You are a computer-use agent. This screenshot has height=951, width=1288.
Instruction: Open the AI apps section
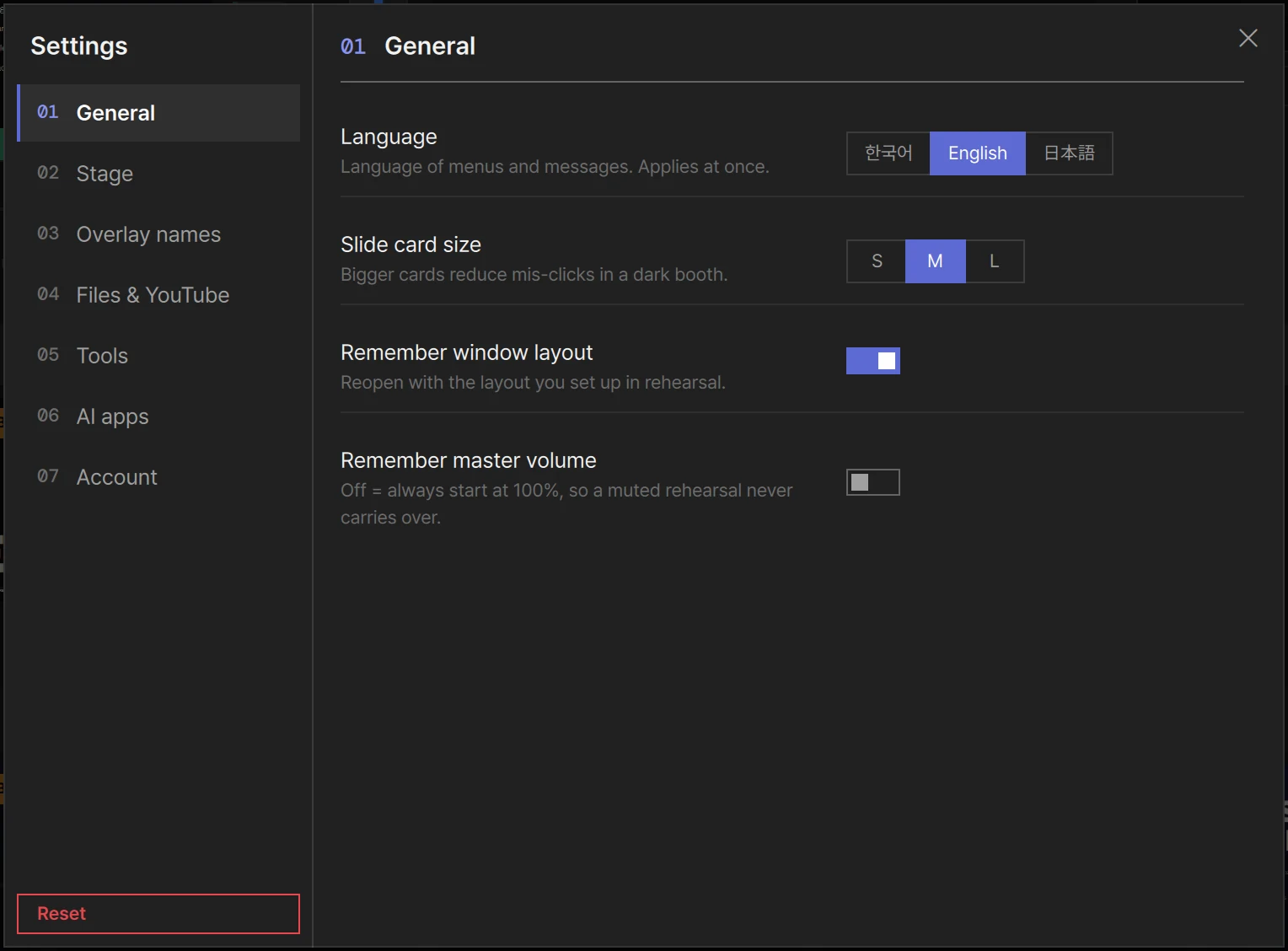158,416
